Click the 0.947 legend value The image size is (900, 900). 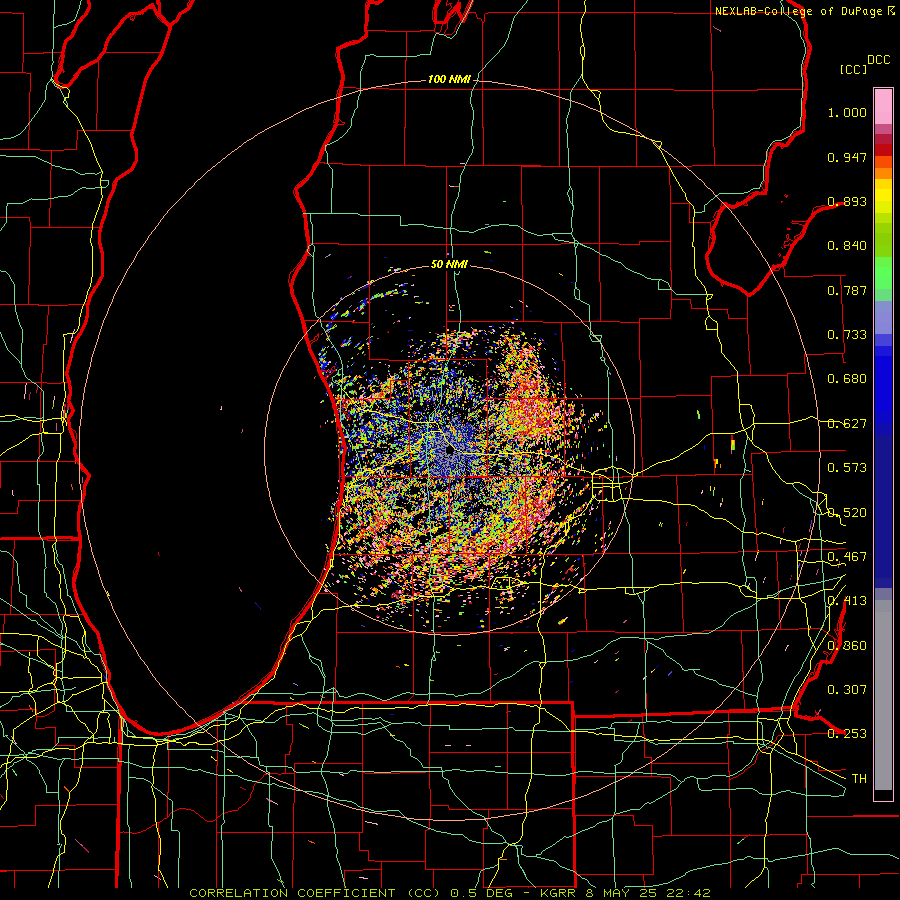[847, 157]
